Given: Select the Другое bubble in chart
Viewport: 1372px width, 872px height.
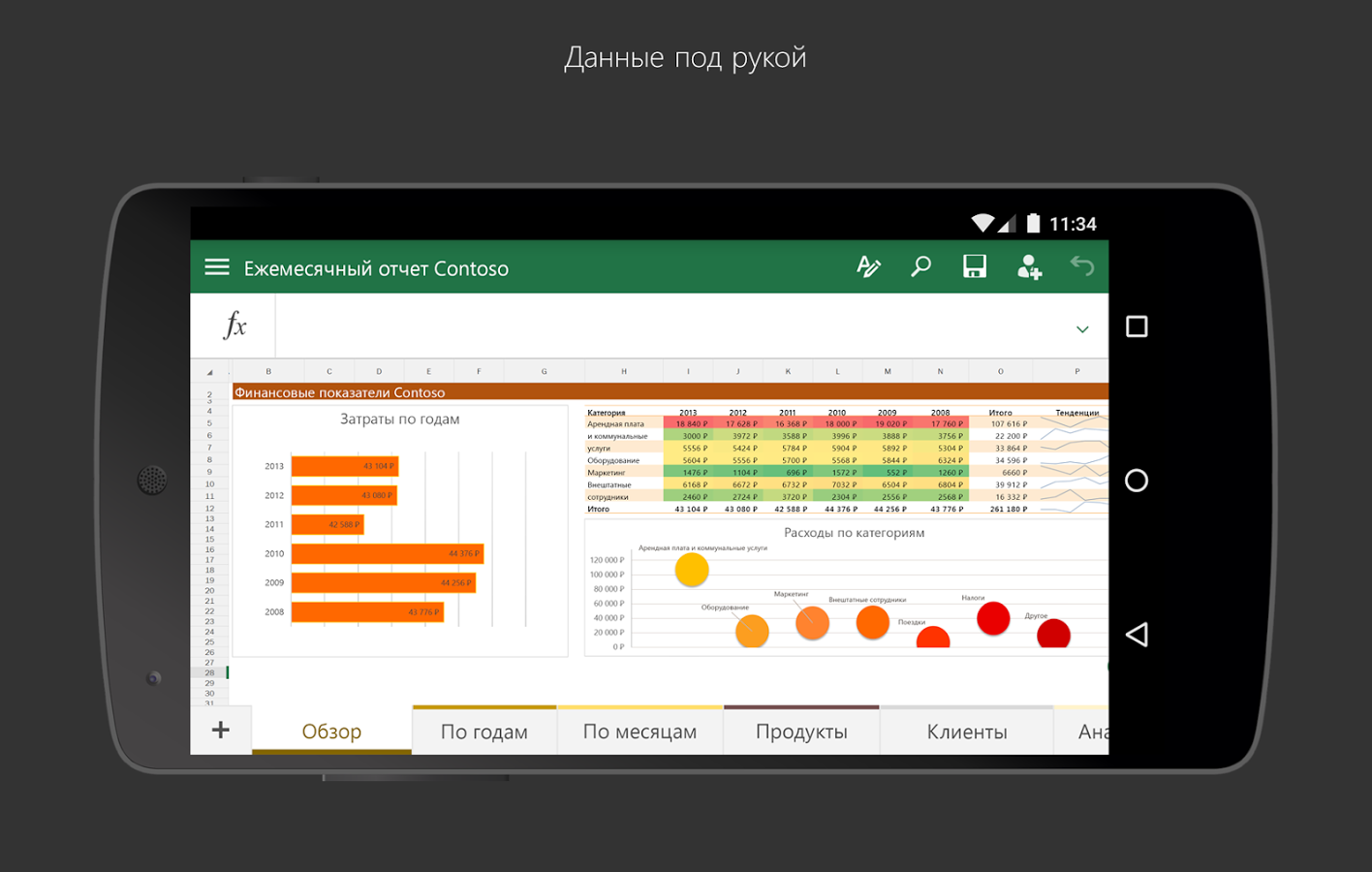Looking at the screenshot, I should point(1053,634).
